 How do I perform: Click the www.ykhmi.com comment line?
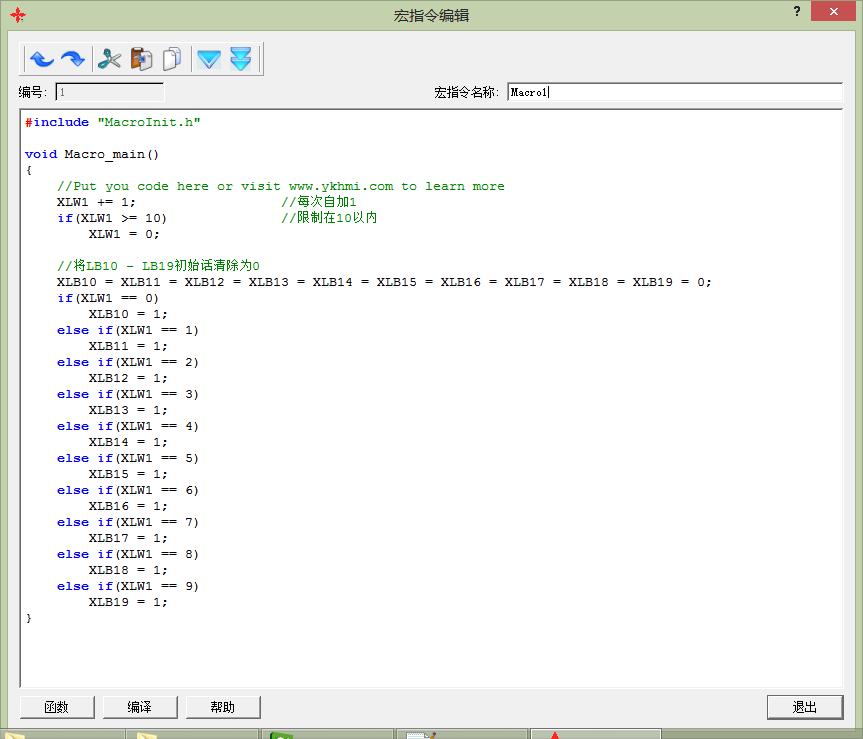pyautogui.click(x=281, y=186)
